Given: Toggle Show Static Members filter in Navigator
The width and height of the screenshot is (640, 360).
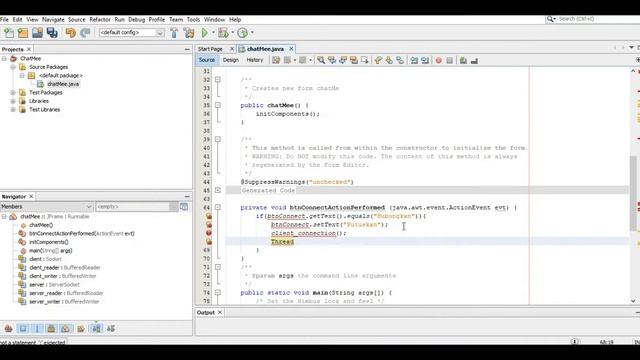Looking at the screenshot, I should click(x=37, y=329).
